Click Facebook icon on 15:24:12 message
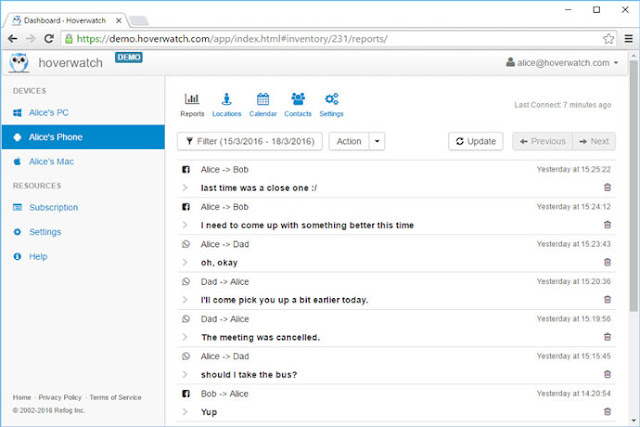 [186, 207]
